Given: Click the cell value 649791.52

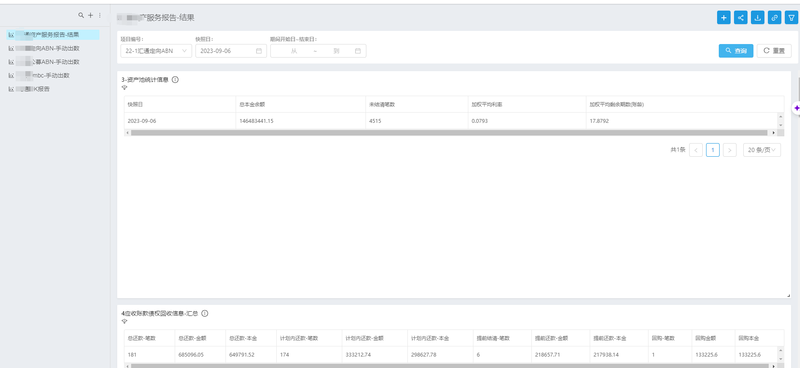Looking at the screenshot, I should coord(242,355).
